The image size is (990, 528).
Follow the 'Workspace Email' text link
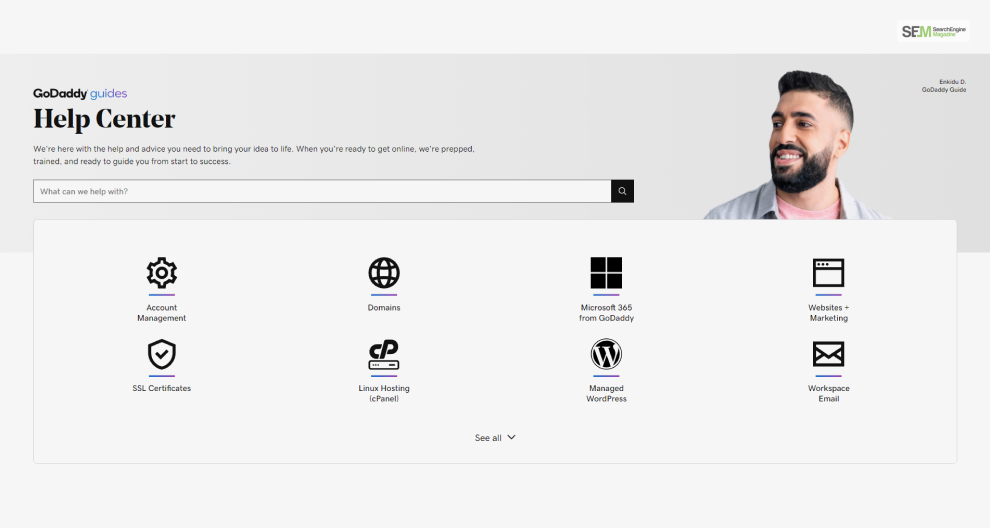pos(828,393)
